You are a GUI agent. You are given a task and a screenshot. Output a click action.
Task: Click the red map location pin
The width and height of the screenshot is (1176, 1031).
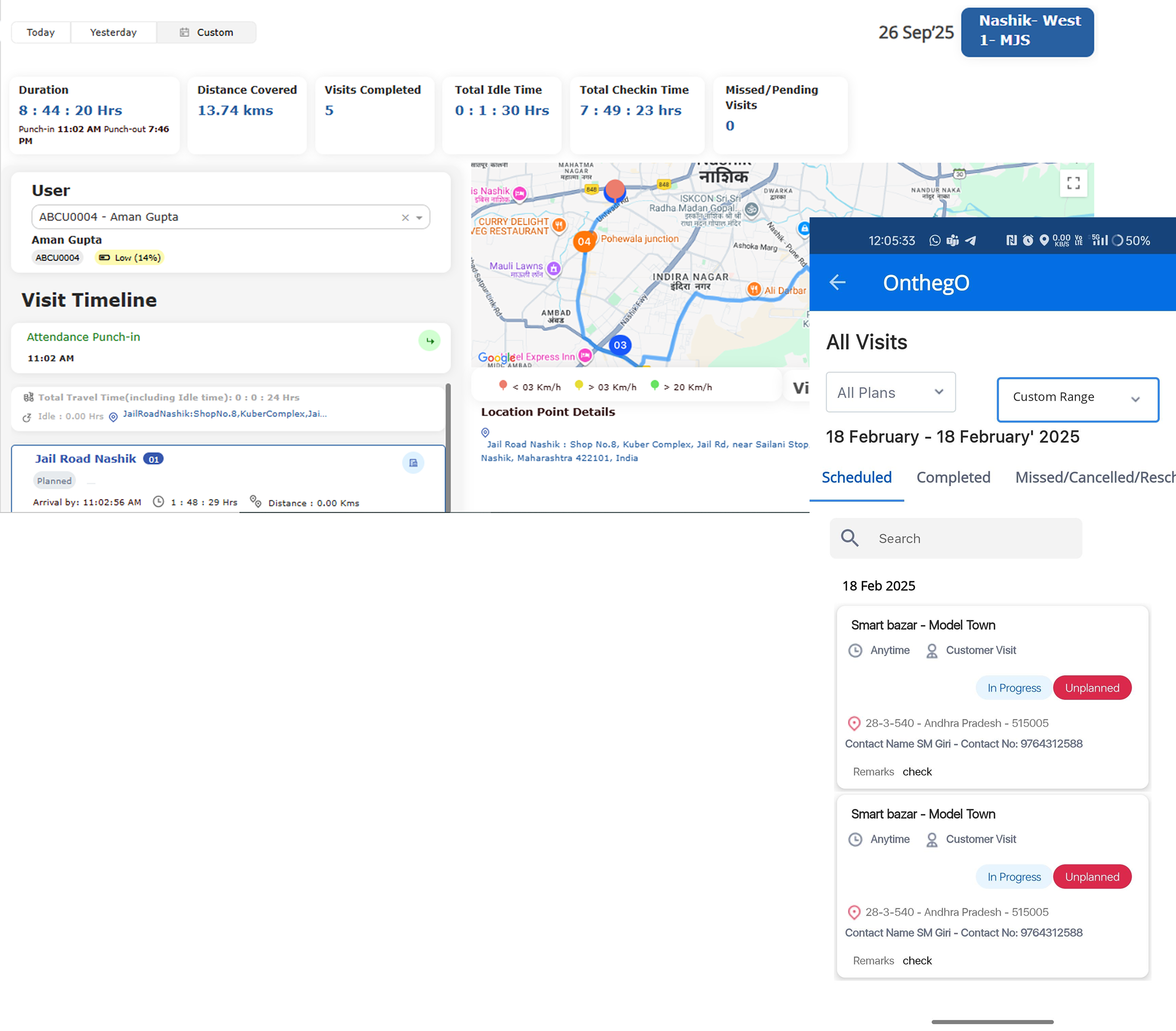[615, 189]
